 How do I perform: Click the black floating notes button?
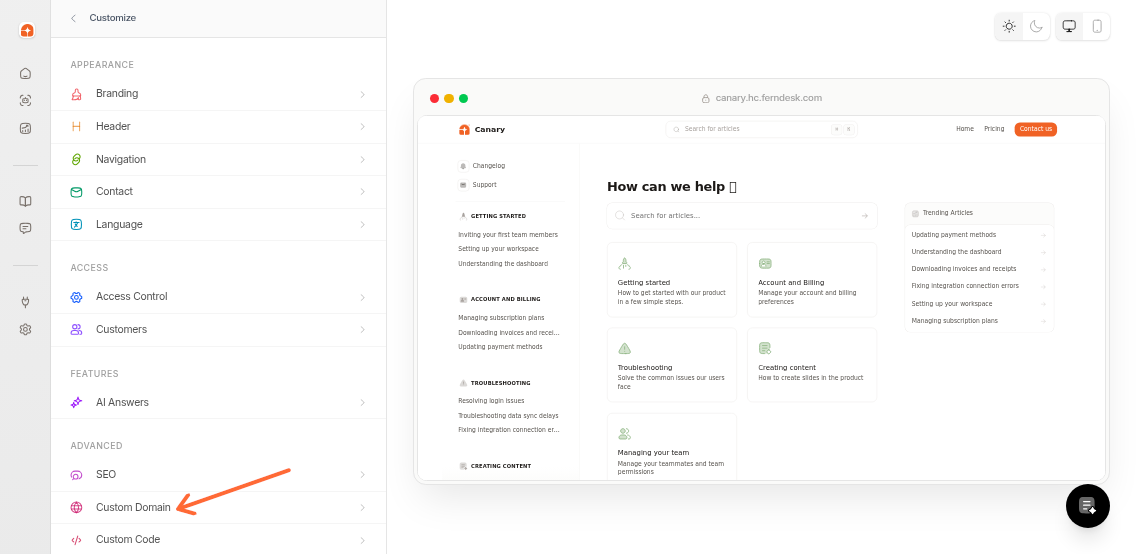click(1087, 506)
